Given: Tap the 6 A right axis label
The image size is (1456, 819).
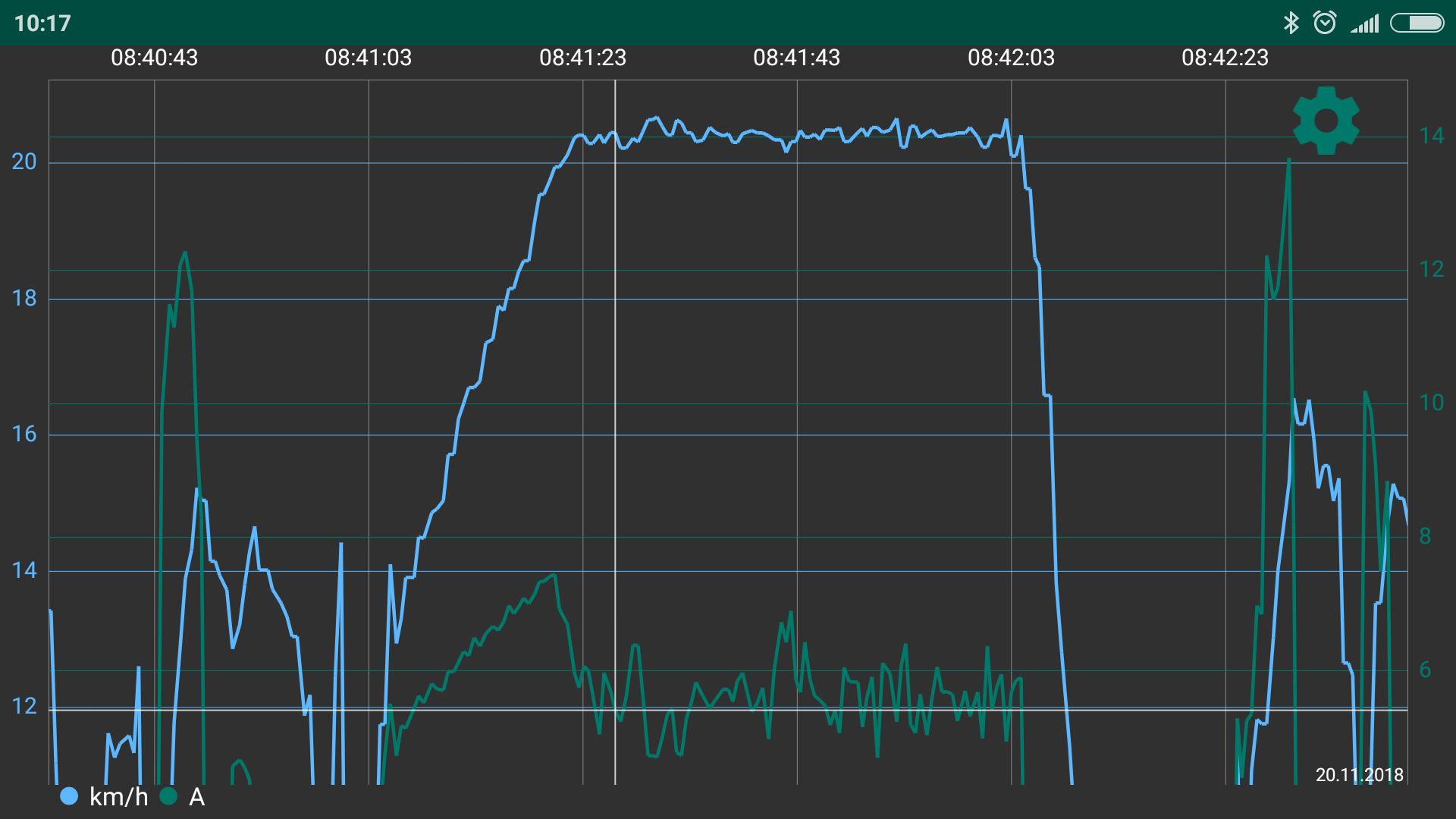Looking at the screenshot, I should point(1425,670).
